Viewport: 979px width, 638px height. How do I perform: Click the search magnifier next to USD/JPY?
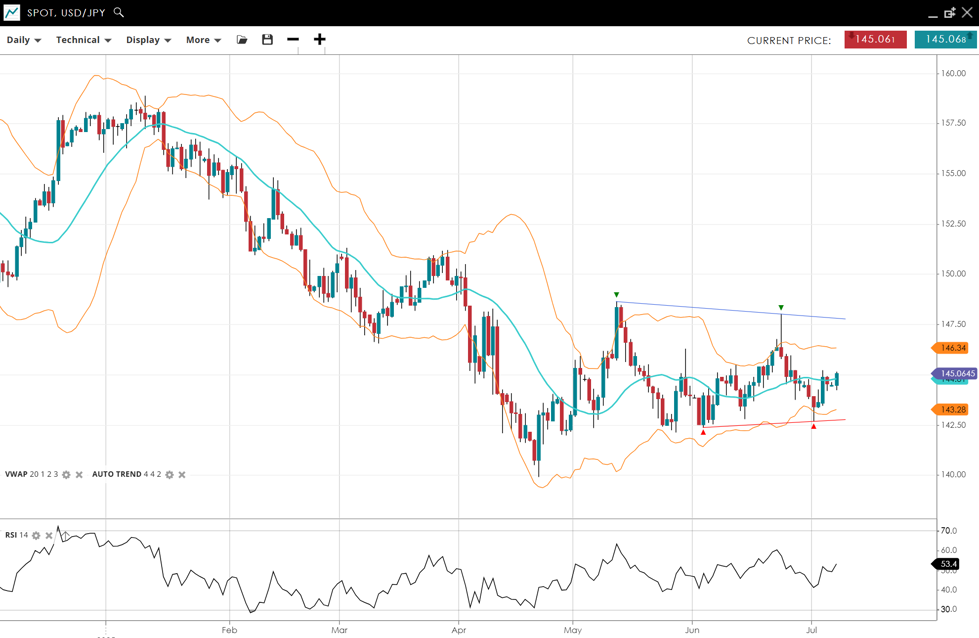pyautogui.click(x=119, y=13)
